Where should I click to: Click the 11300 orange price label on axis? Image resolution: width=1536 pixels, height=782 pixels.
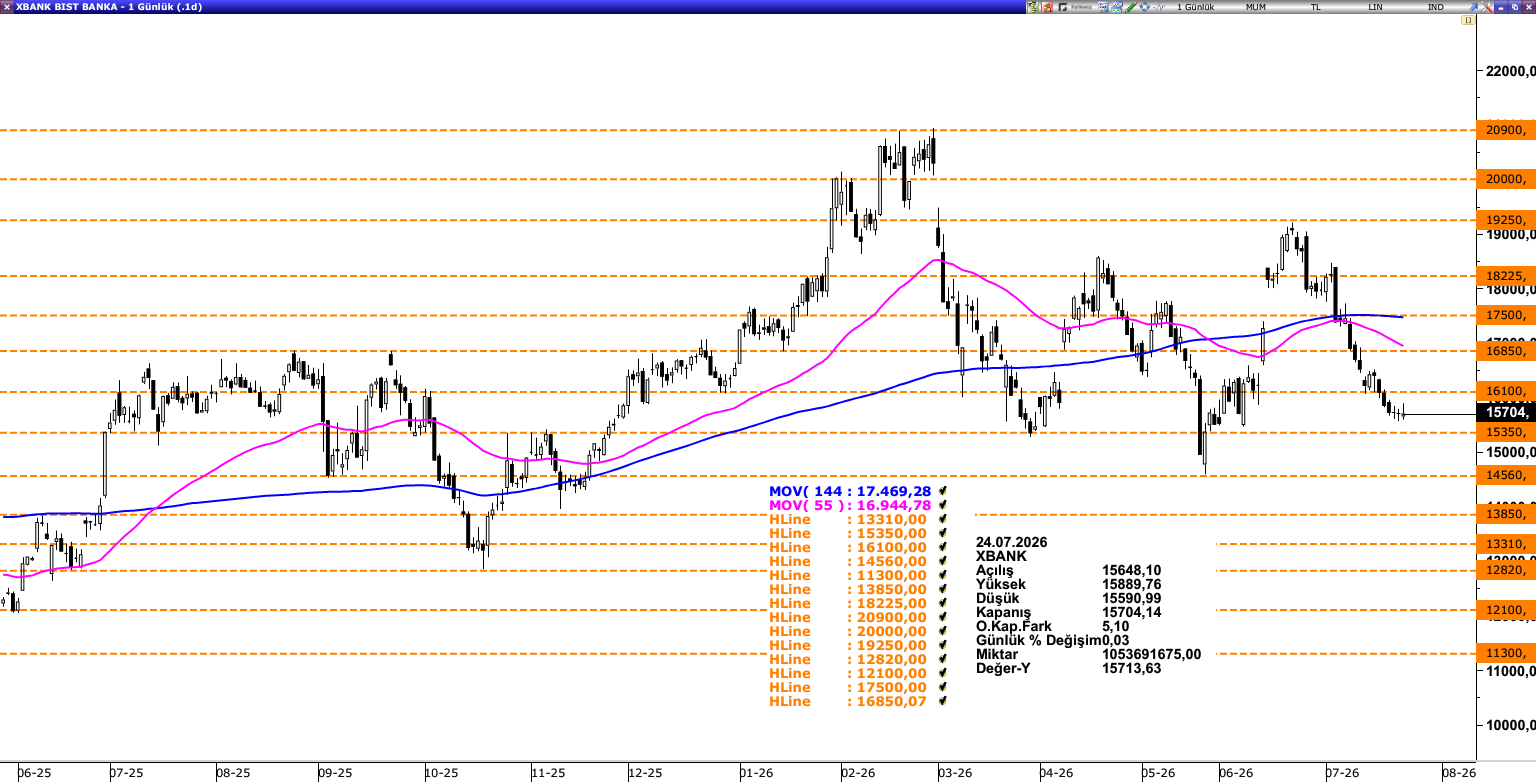click(1505, 654)
